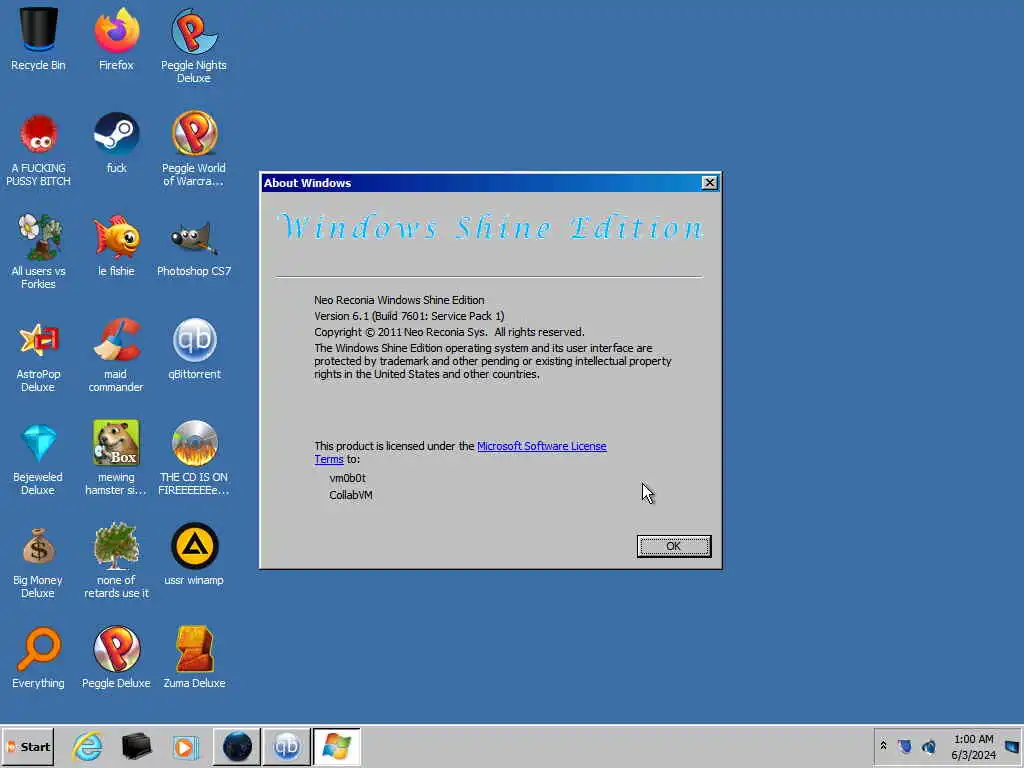Select the red fuzzy creature desktop icon
This screenshot has height=768, width=1024.
pyautogui.click(x=39, y=149)
